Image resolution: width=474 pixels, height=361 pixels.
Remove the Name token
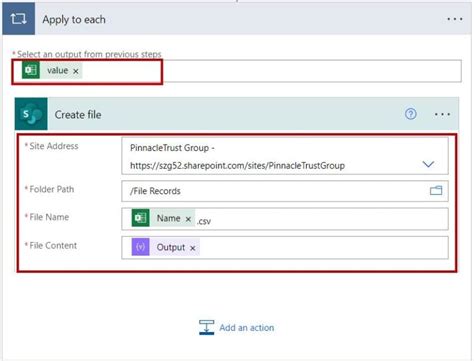pyautogui.click(x=188, y=219)
